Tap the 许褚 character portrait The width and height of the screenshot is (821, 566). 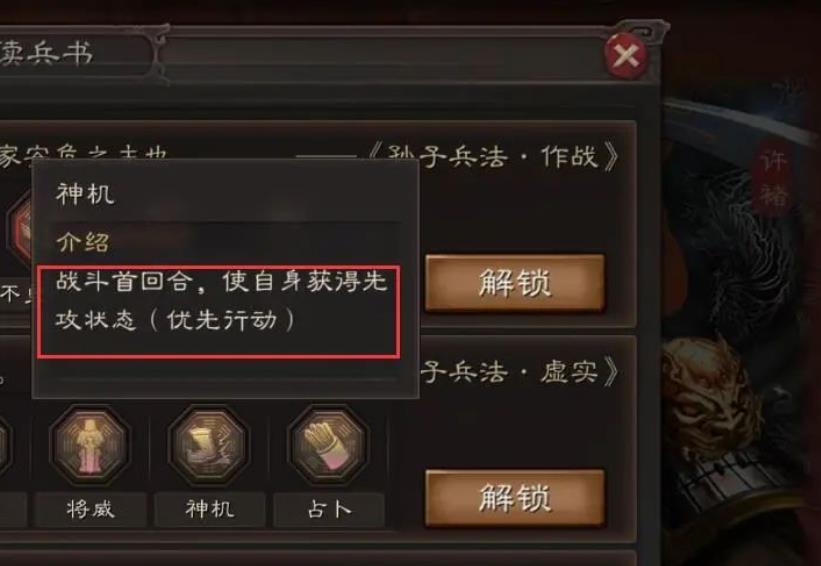(740, 314)
